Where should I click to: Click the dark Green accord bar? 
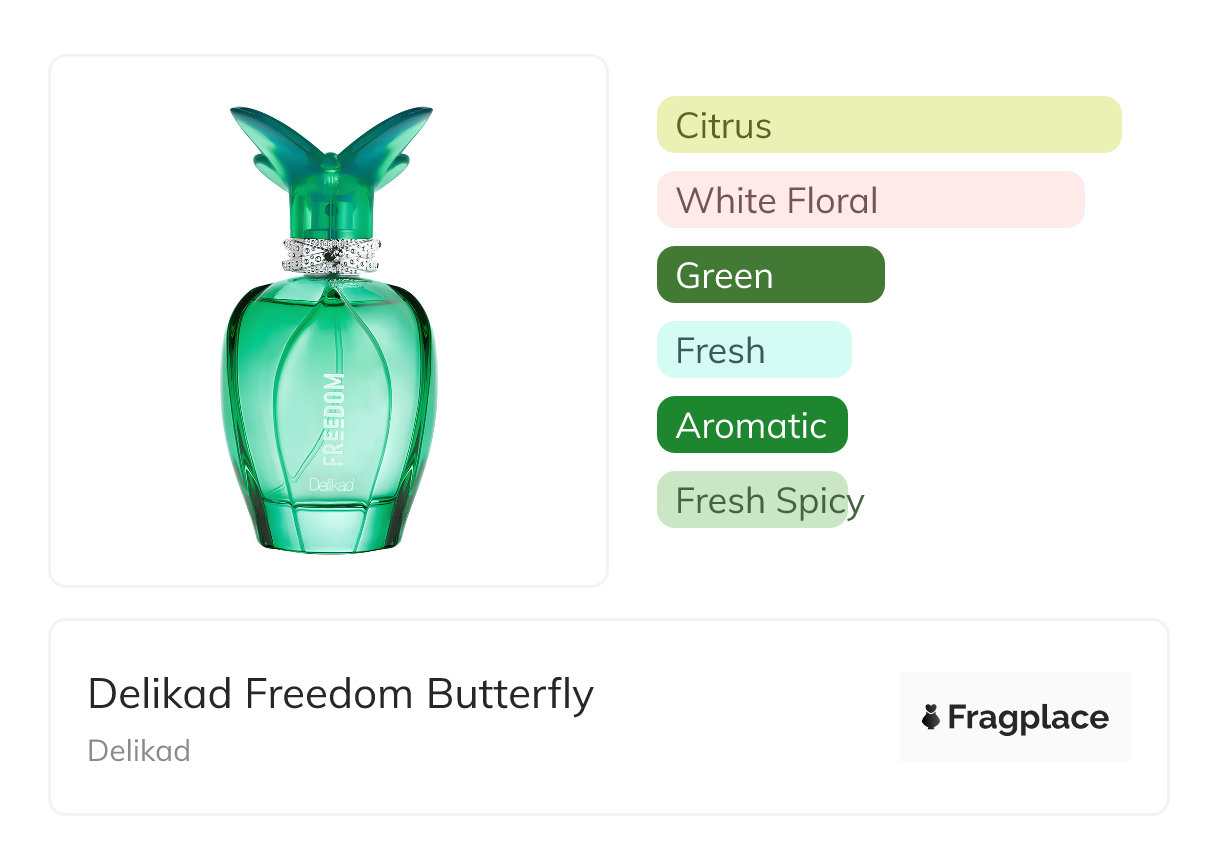pos(770,275)
